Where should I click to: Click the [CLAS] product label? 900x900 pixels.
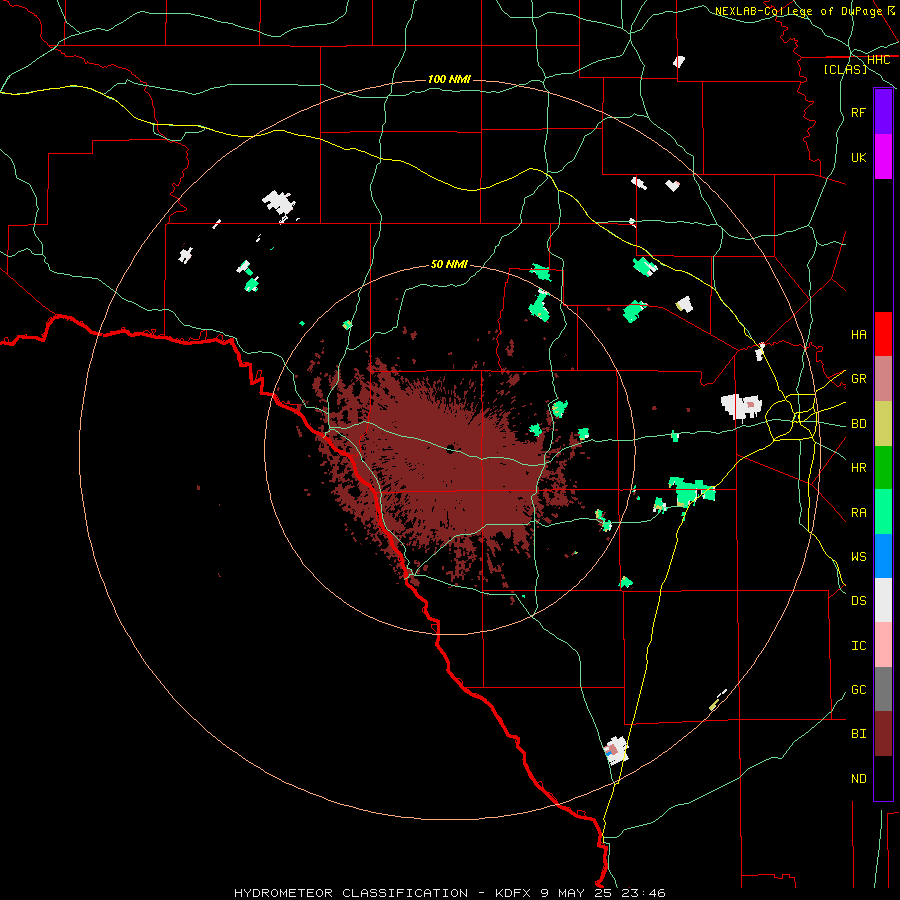[x=845, y=69]
